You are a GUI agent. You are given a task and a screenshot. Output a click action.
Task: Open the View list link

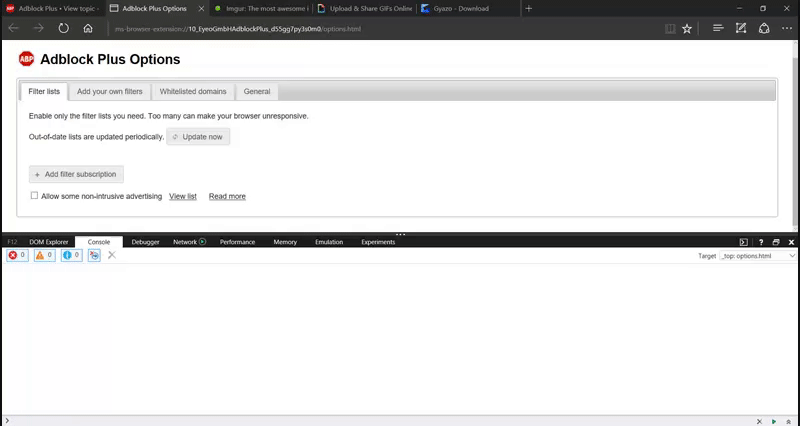pos(183,196)
